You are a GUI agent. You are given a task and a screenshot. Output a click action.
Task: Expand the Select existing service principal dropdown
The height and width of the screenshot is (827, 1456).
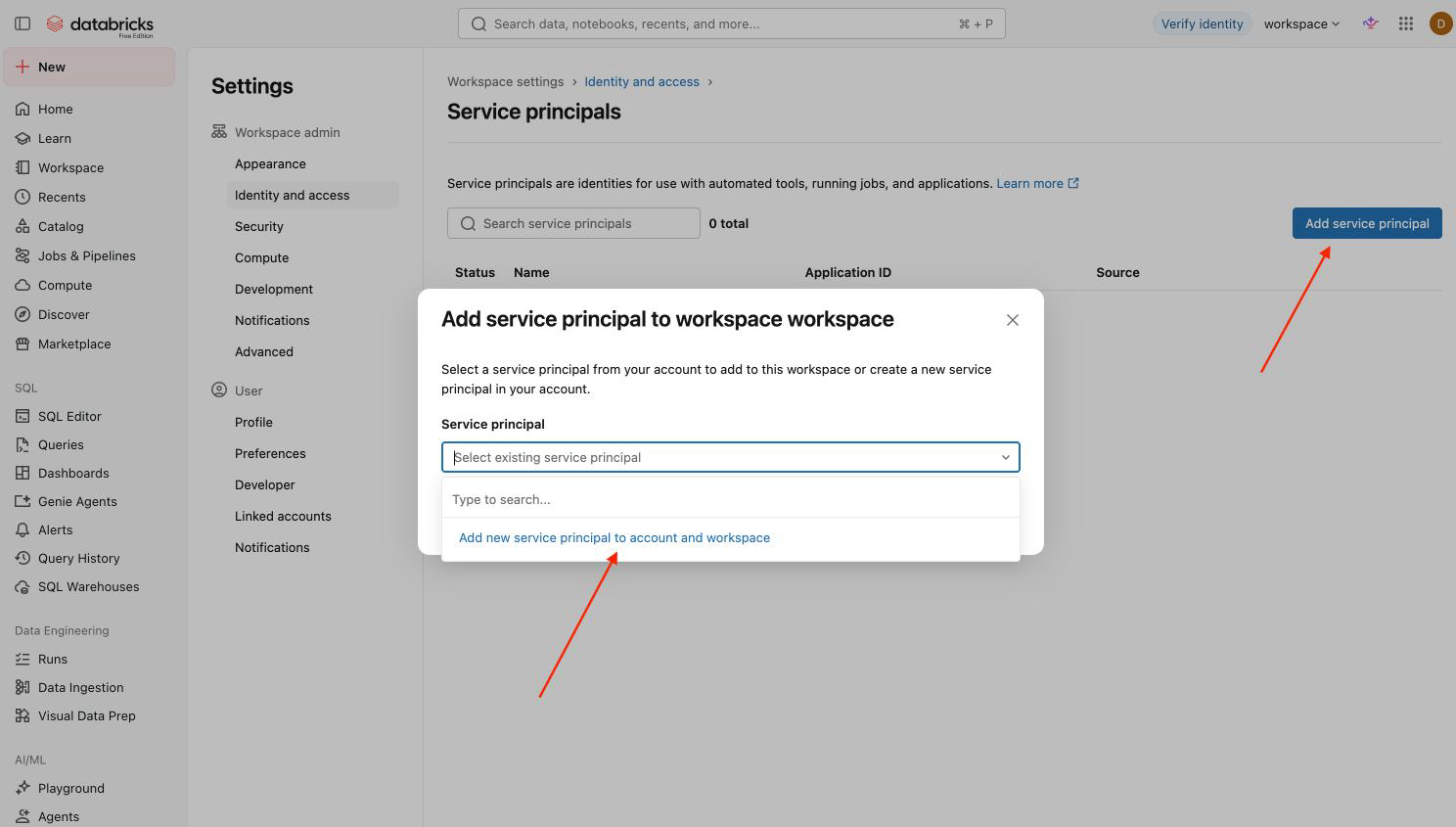(731, 457)
